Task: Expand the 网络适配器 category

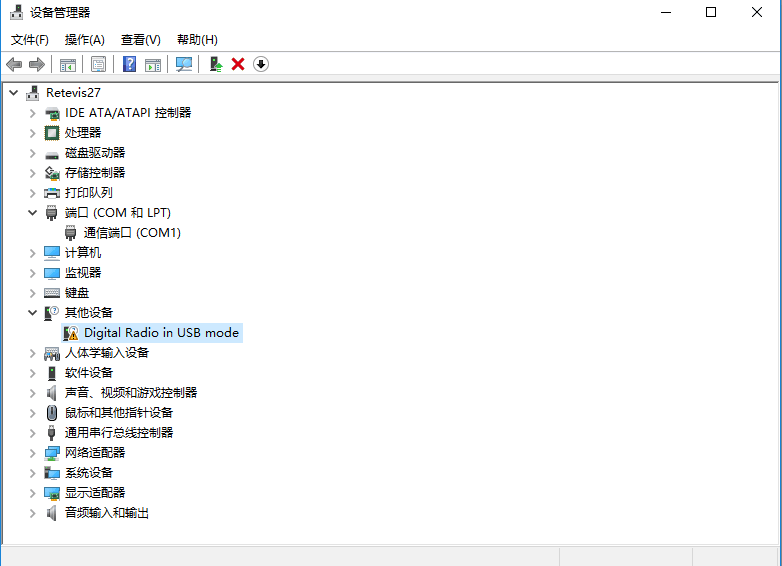Action: click(x=33, y=453)
